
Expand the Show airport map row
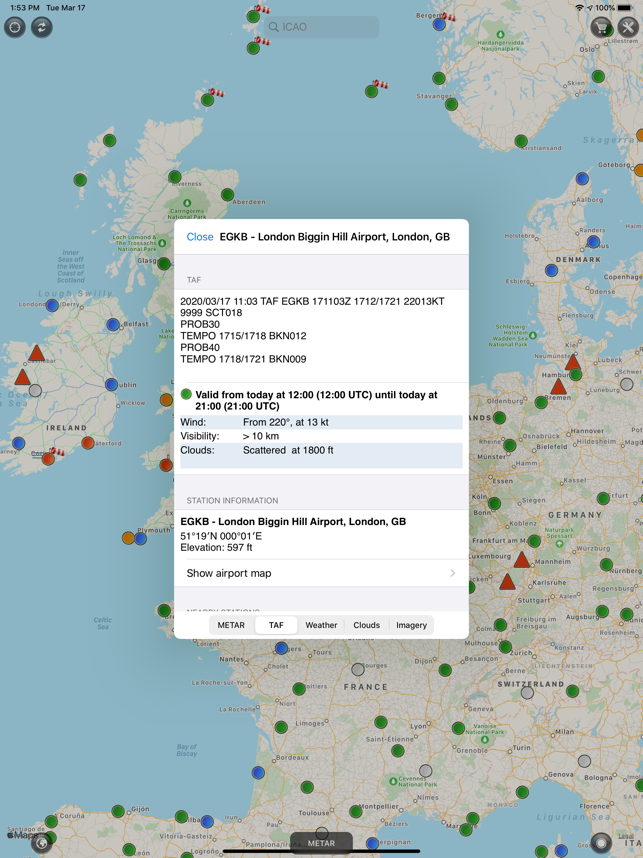(321, 573)
